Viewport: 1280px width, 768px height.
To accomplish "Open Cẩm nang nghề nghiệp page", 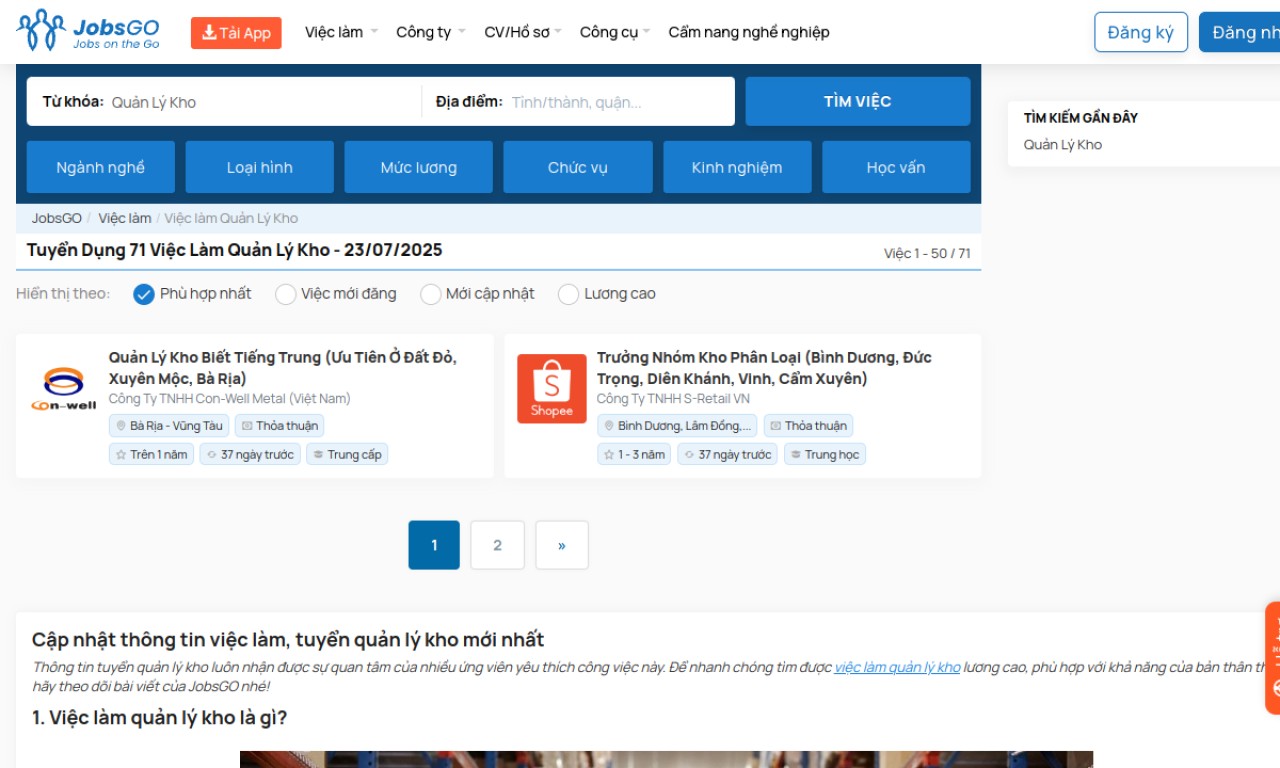I will 749,32.
